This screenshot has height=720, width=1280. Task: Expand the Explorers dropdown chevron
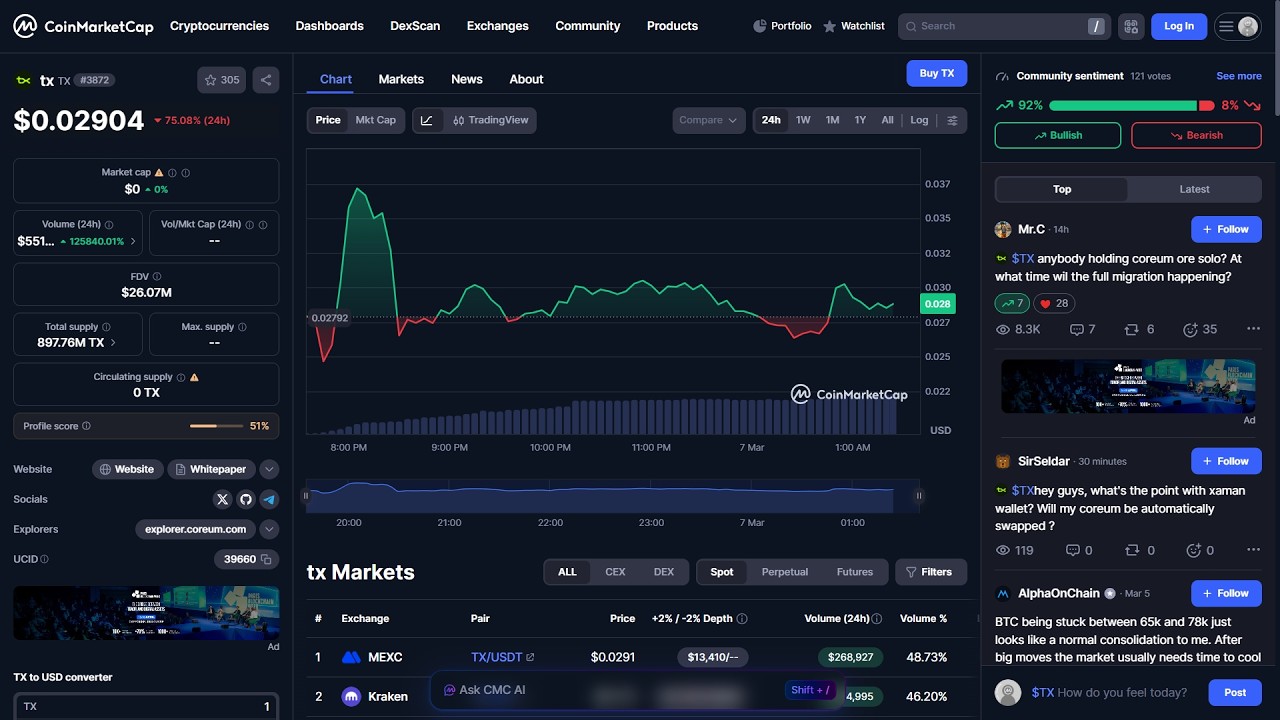point(269,529)
